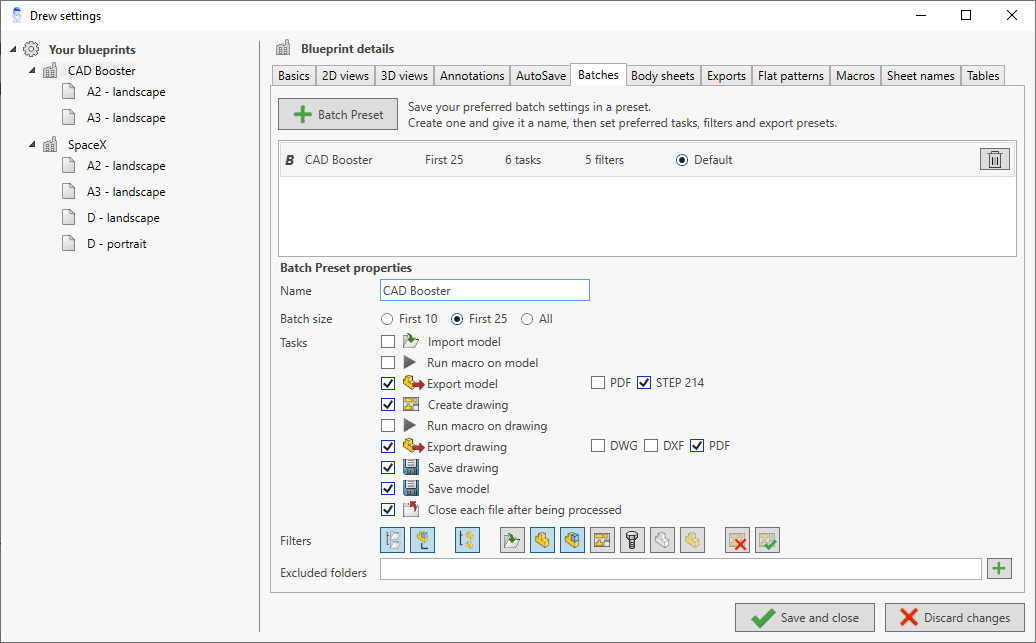This screenshot has width=1036, height=643.
Task: Click the Save and close button
Action: click(x=806, y=617)
